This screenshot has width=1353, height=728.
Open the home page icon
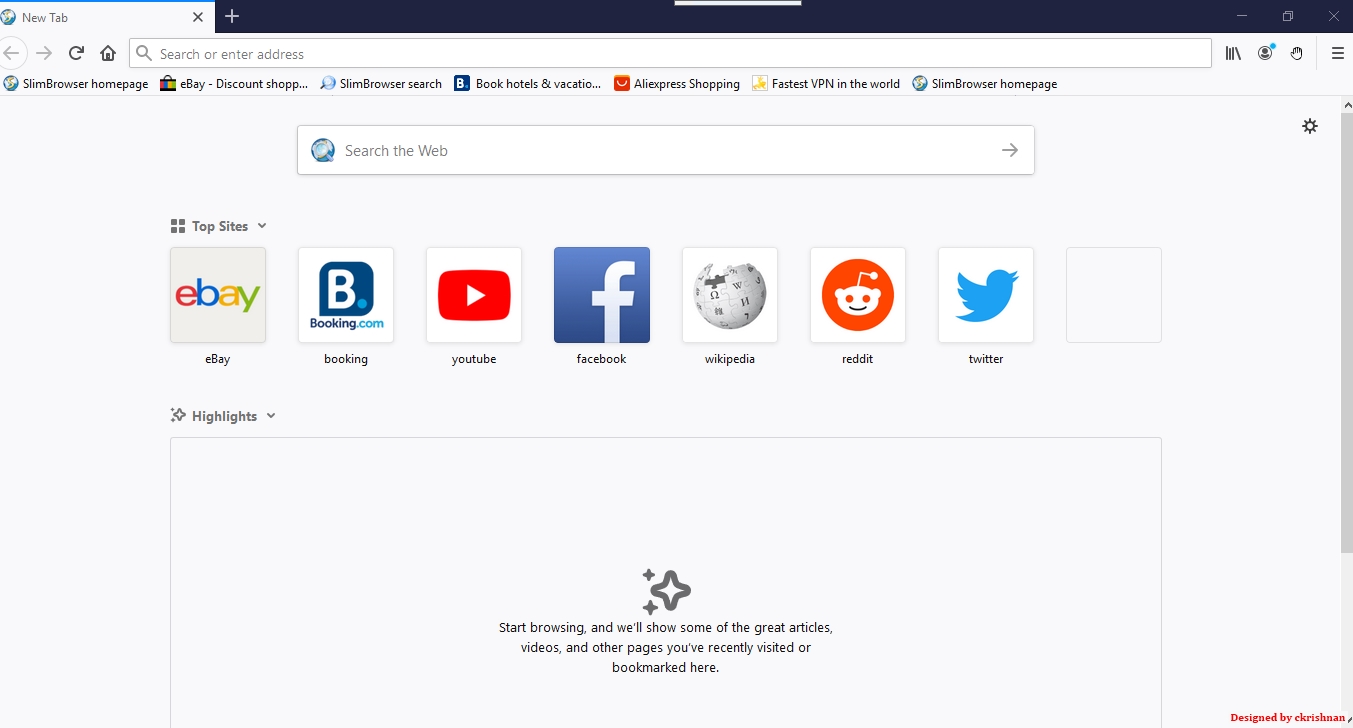coord(108,53)
